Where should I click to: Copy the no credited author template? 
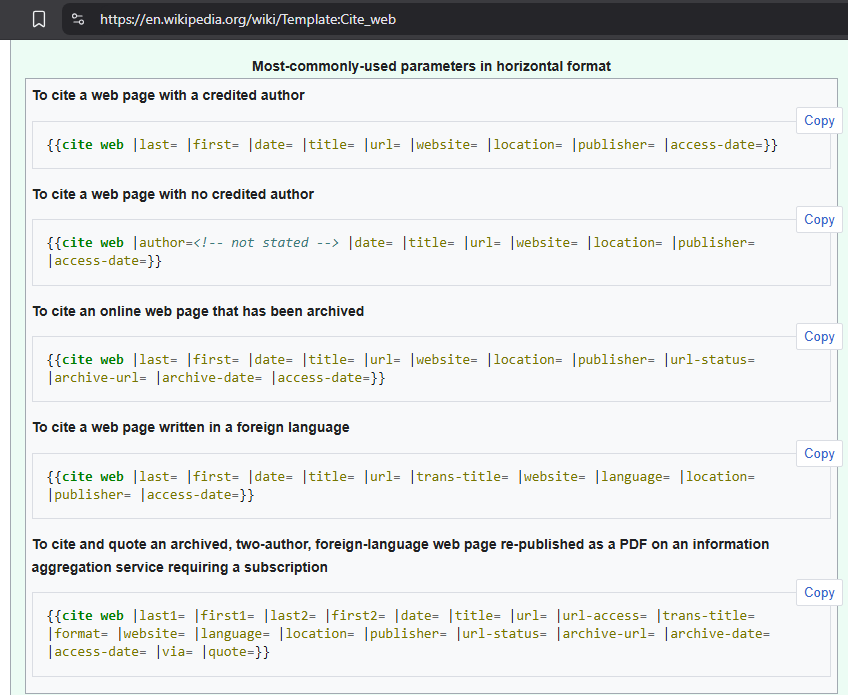coord(819,220)
